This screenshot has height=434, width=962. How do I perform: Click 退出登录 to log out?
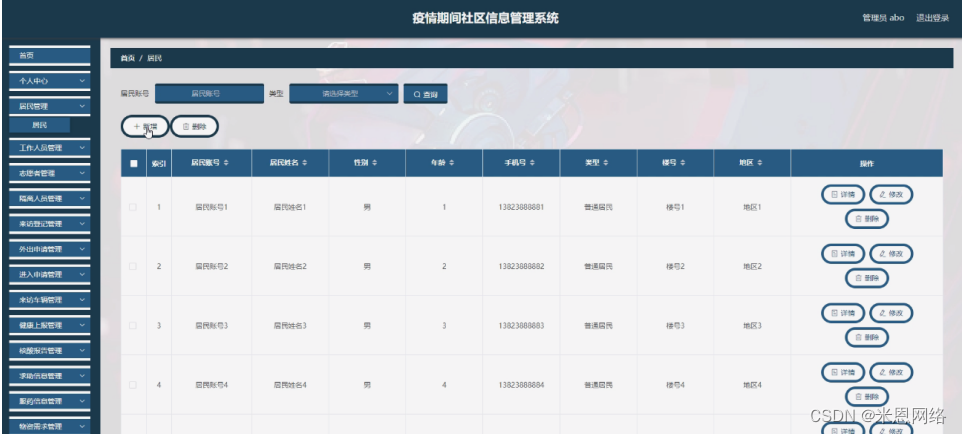pos(933,18)
